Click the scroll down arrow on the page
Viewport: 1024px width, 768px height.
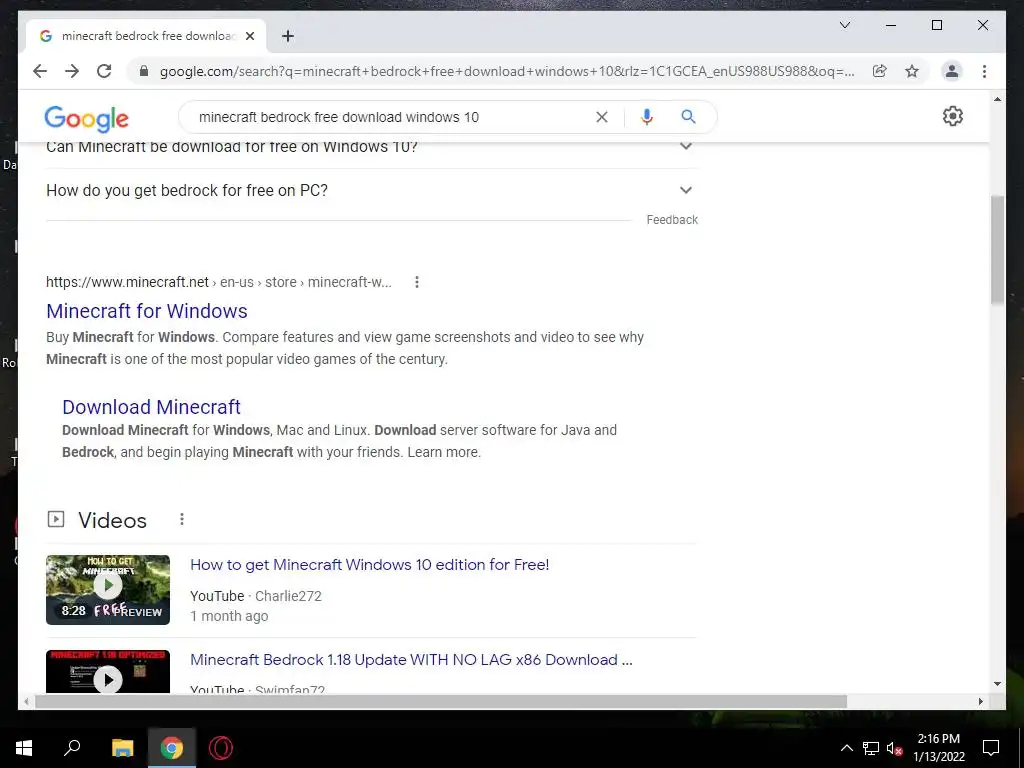click(x=997, y=684)
